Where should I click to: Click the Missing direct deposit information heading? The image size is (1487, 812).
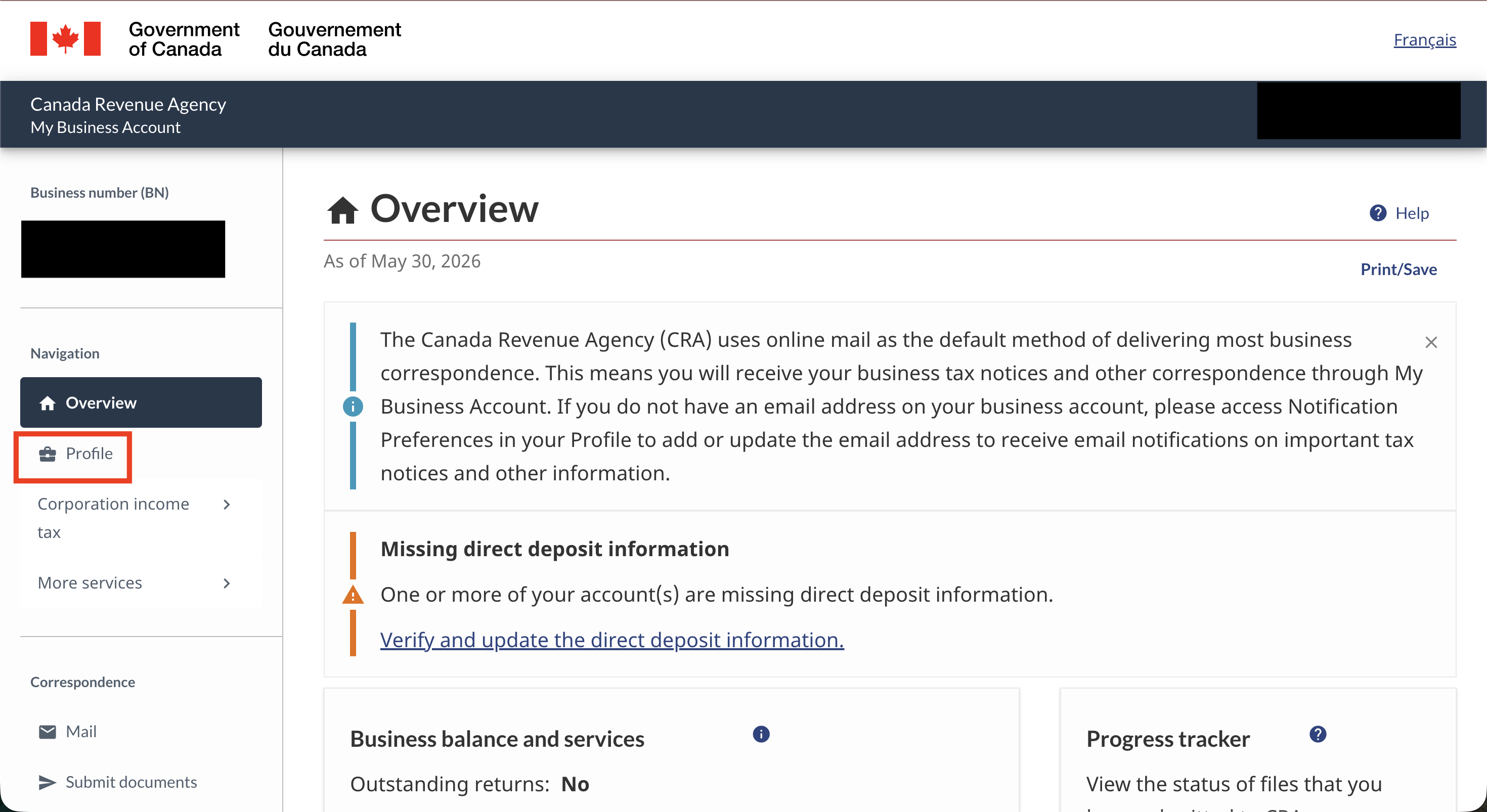(x=555, y=549)
